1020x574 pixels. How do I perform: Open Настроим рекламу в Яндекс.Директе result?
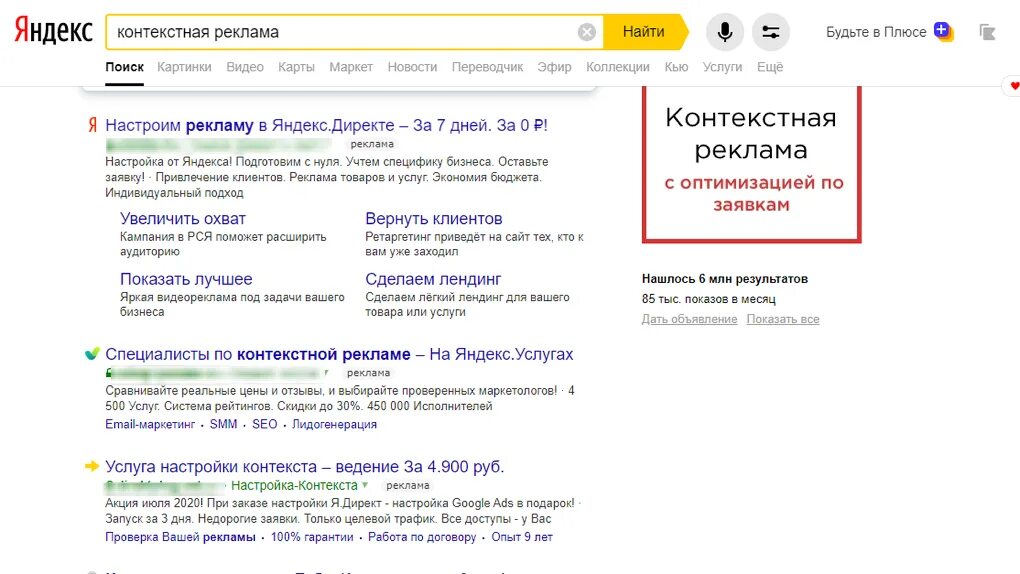click(327, 125)
